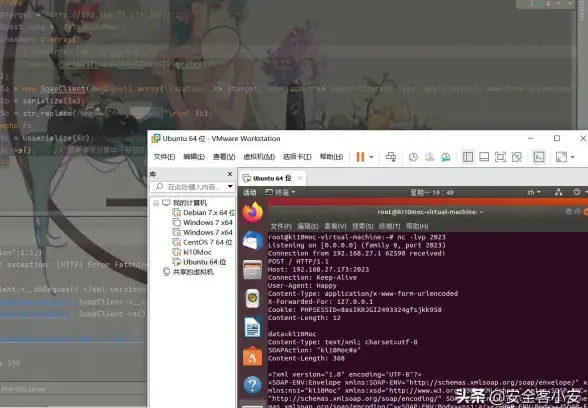Open the dropdown arrow next to pause button
This screenshot has width=588, height=408.
click(x=371, y=157)
